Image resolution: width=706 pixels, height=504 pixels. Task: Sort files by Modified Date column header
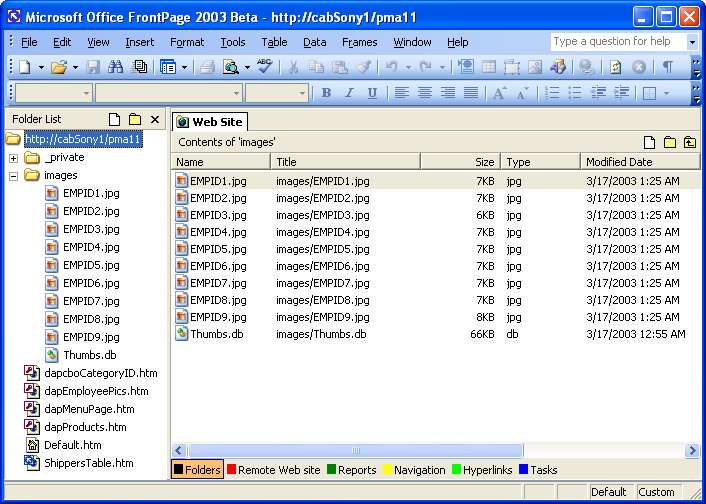pyautogui.click(x=638, y=161)
